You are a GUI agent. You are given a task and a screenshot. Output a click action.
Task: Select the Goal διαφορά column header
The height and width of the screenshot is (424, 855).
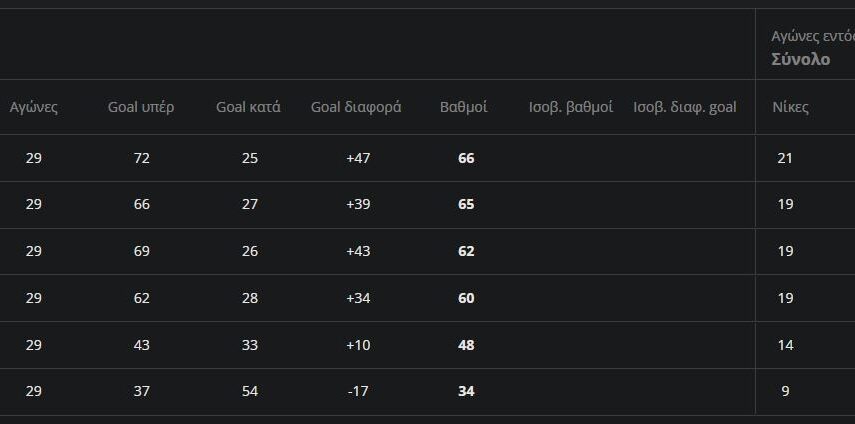click(x=356, y=107)
